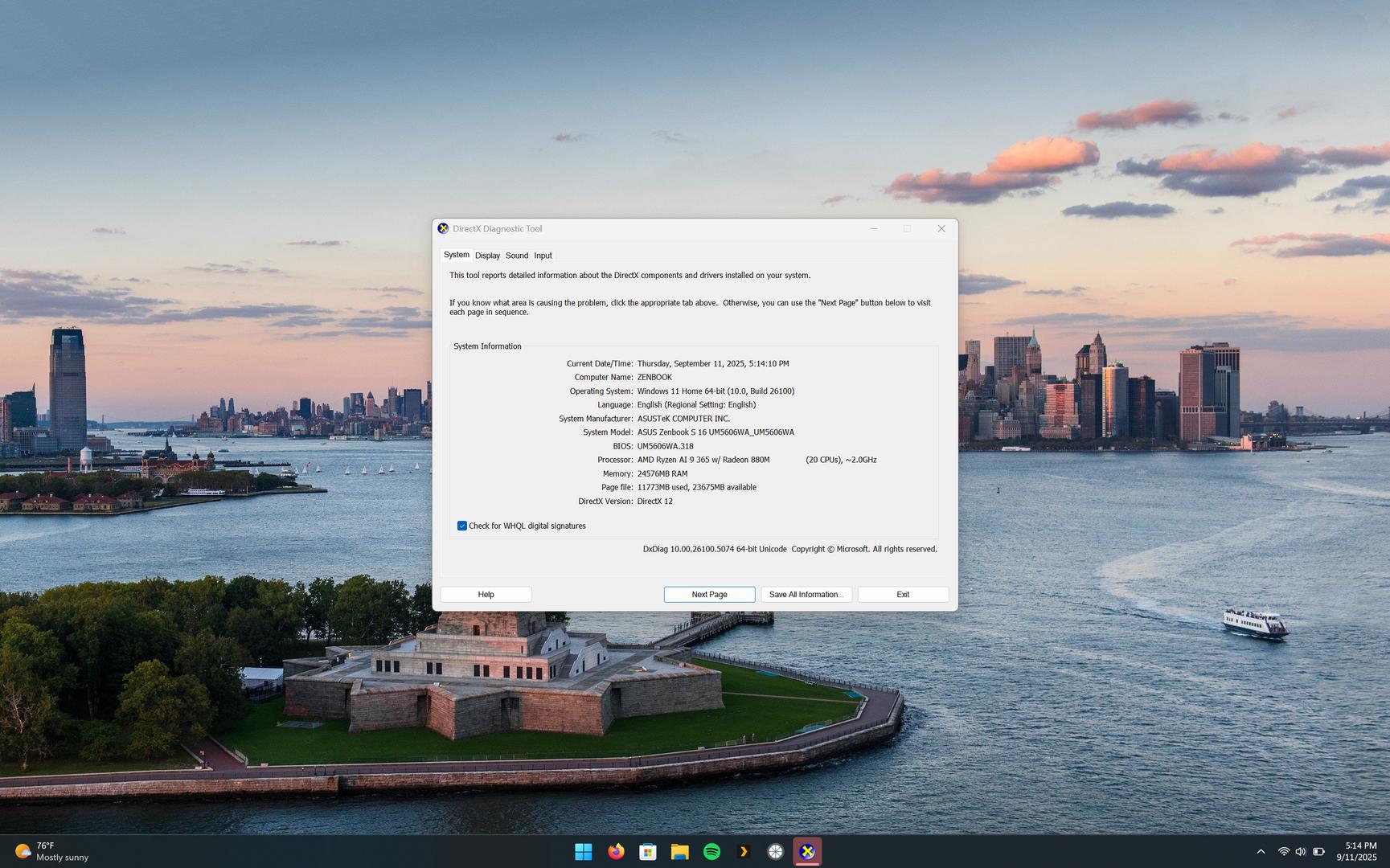Click the Processor value AMD Ryzen AI 9
This screenshot has width=1390, height=868.
coord(703,460)
